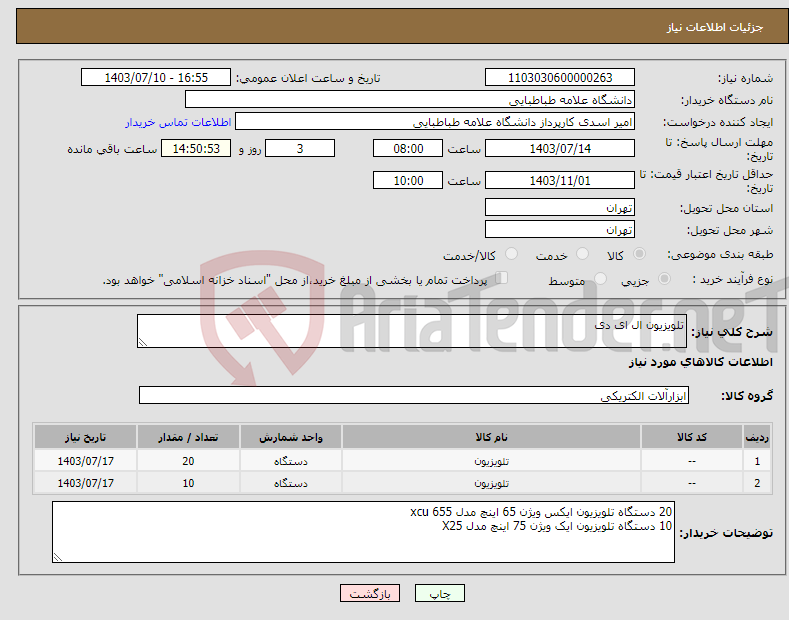Click the بازگشت (back) button
Viewport: 789px width, 620px height.
370,593
